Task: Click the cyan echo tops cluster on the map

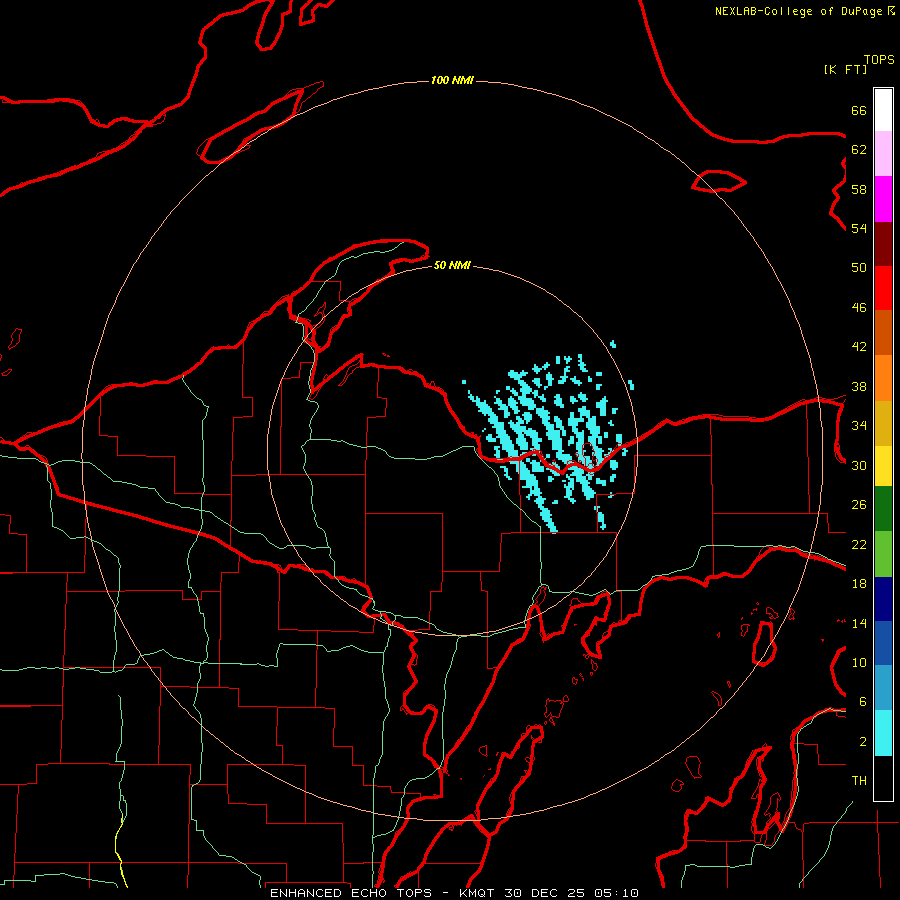Action: 548,437
